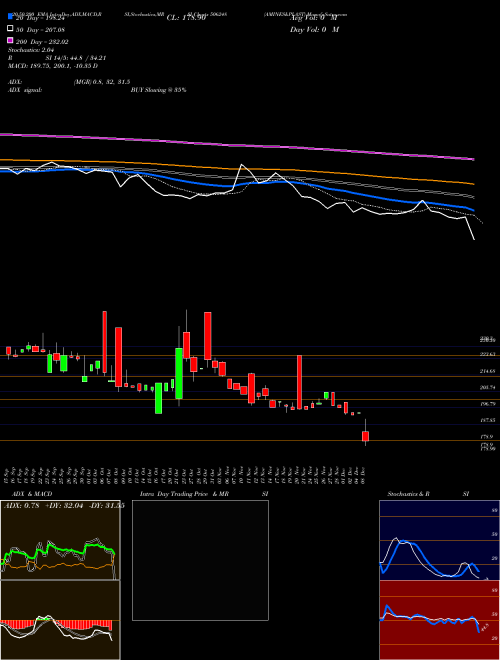
Task: Open the red RSI chart panel
Action: click(439, 620)
